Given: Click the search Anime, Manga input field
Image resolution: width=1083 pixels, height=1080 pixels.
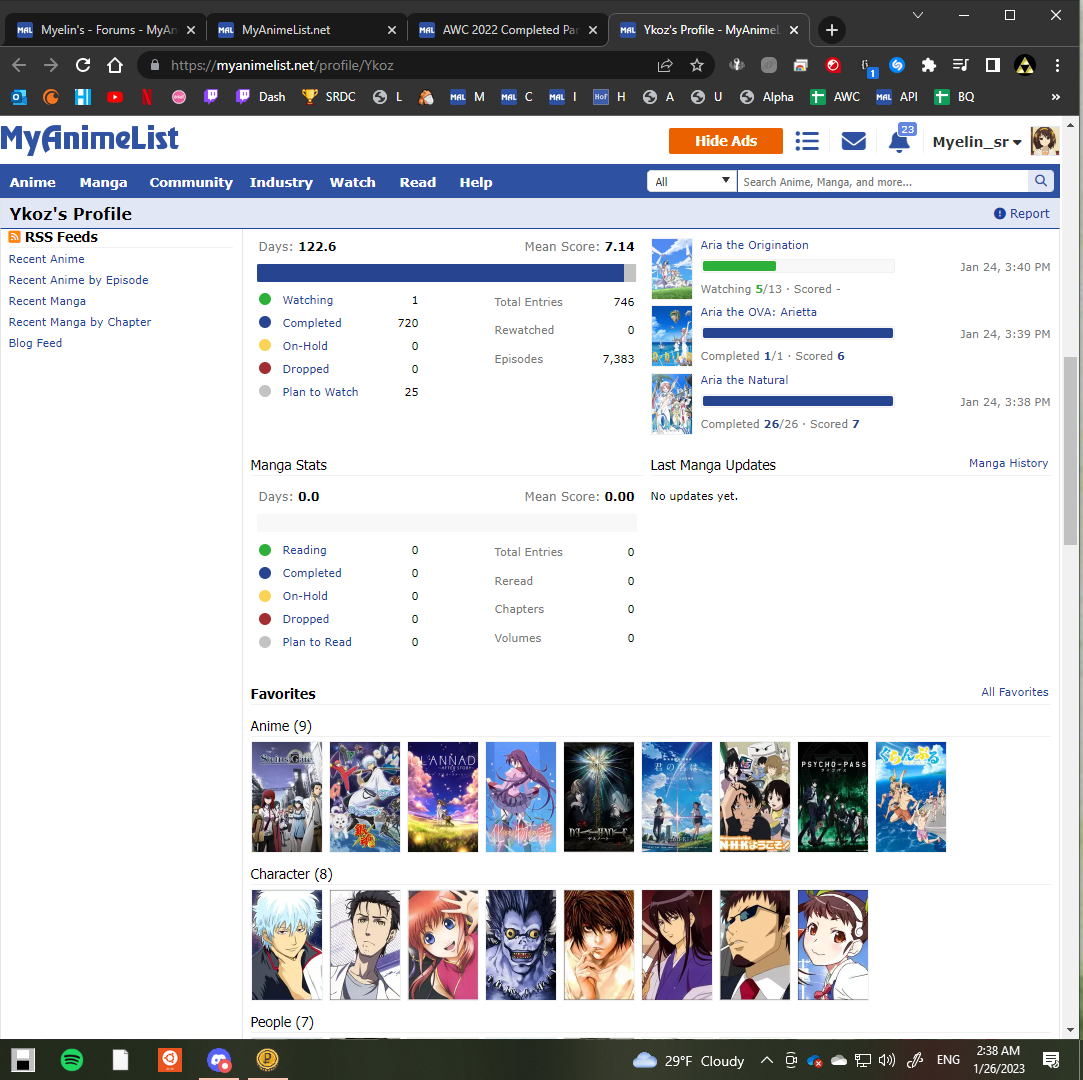Looking at the screenshot, I should pos(883,182).
